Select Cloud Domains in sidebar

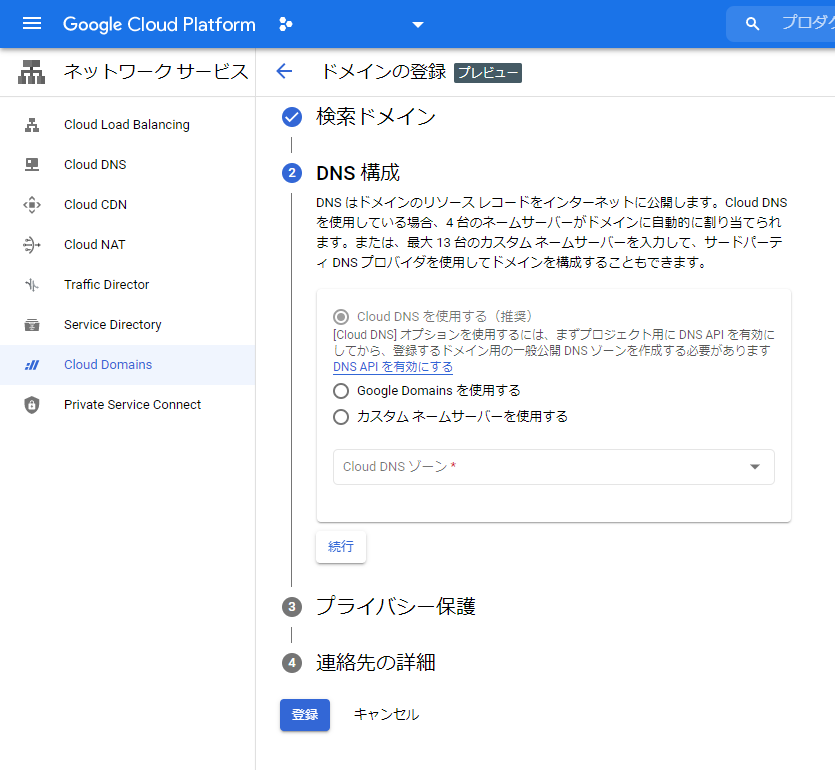point(108,365)
